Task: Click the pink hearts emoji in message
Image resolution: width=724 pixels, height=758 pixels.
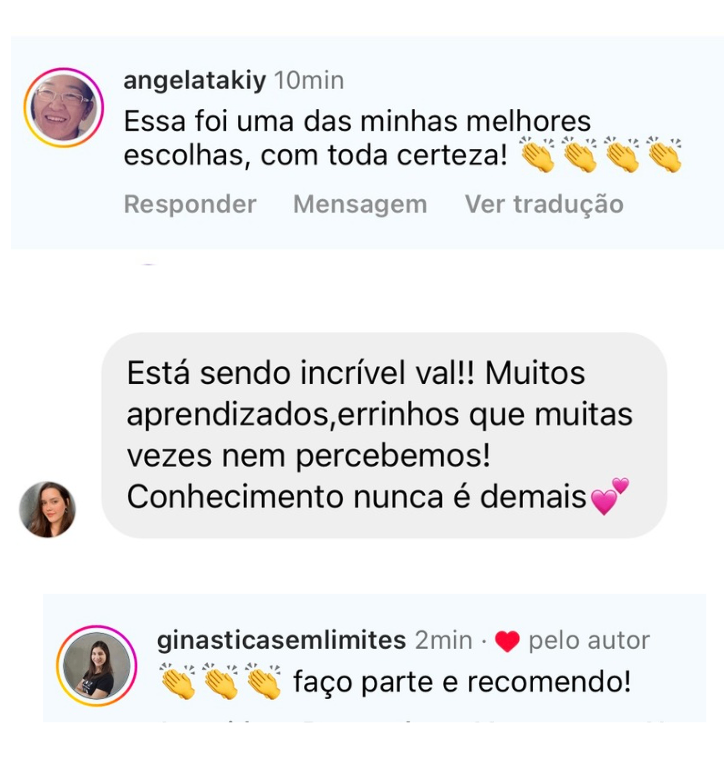Action: tap(610, 496)
